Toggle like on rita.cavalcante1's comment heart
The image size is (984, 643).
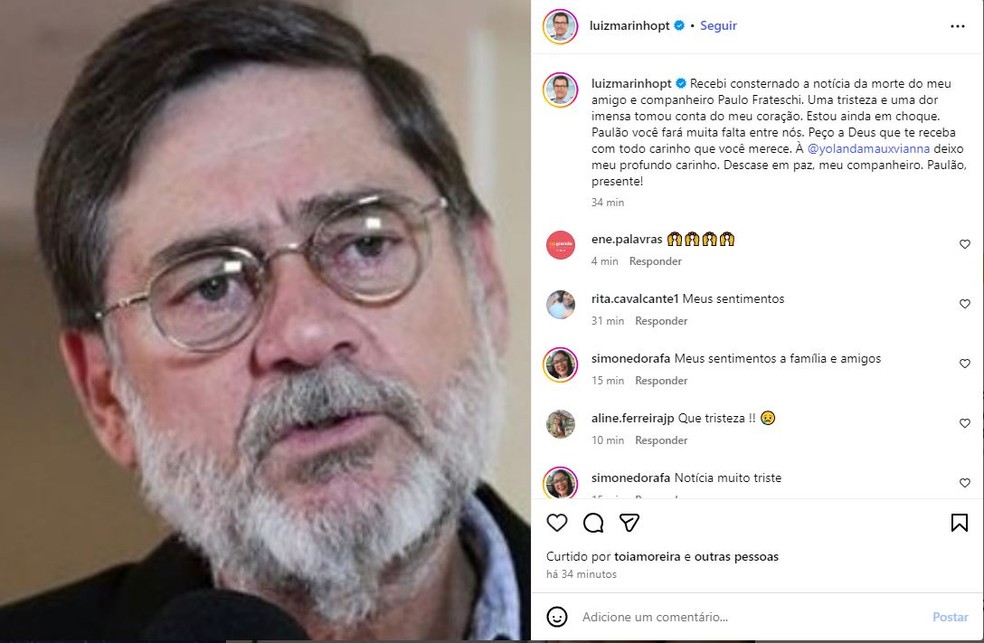click(965, 304)
